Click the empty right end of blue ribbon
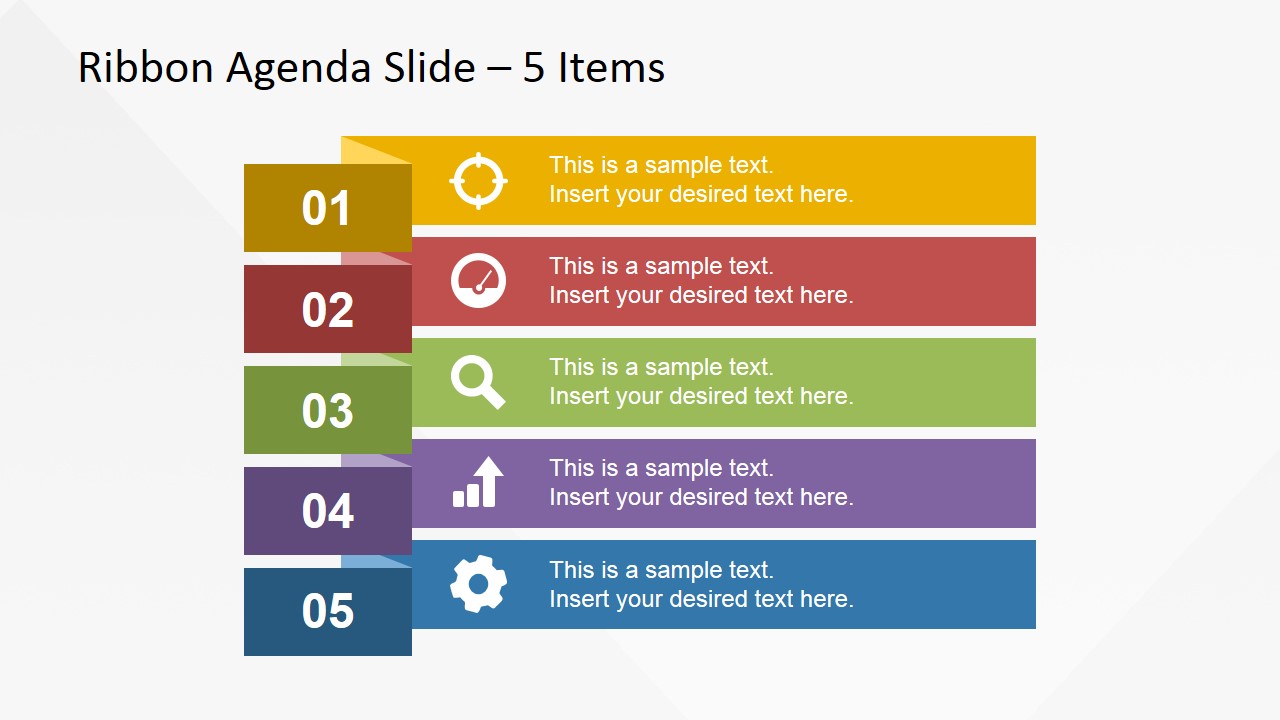This screenshot has height=720, width=1280. tap(945, 584)
